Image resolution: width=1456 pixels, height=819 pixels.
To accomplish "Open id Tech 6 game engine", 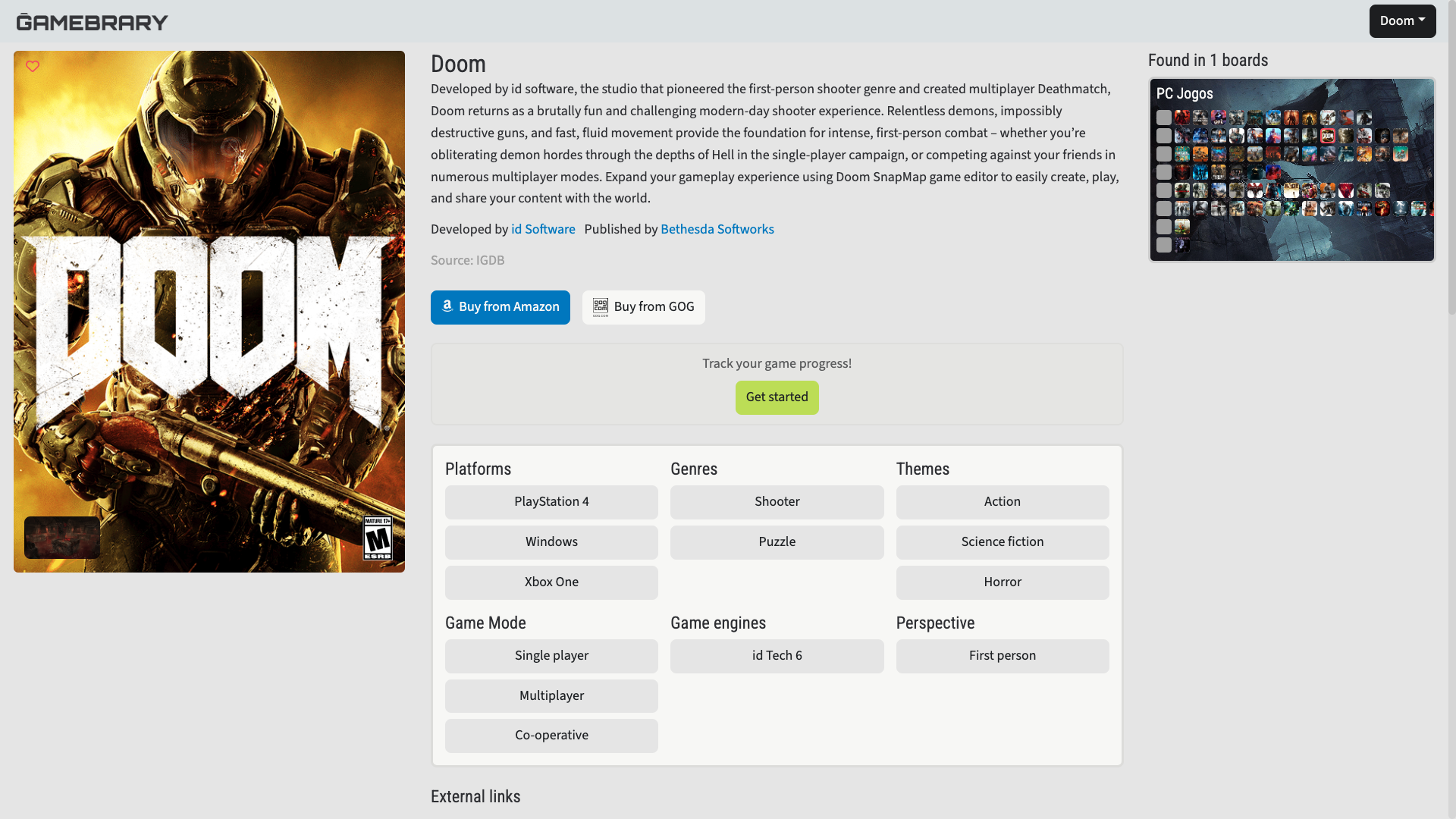I will (777, 656).
